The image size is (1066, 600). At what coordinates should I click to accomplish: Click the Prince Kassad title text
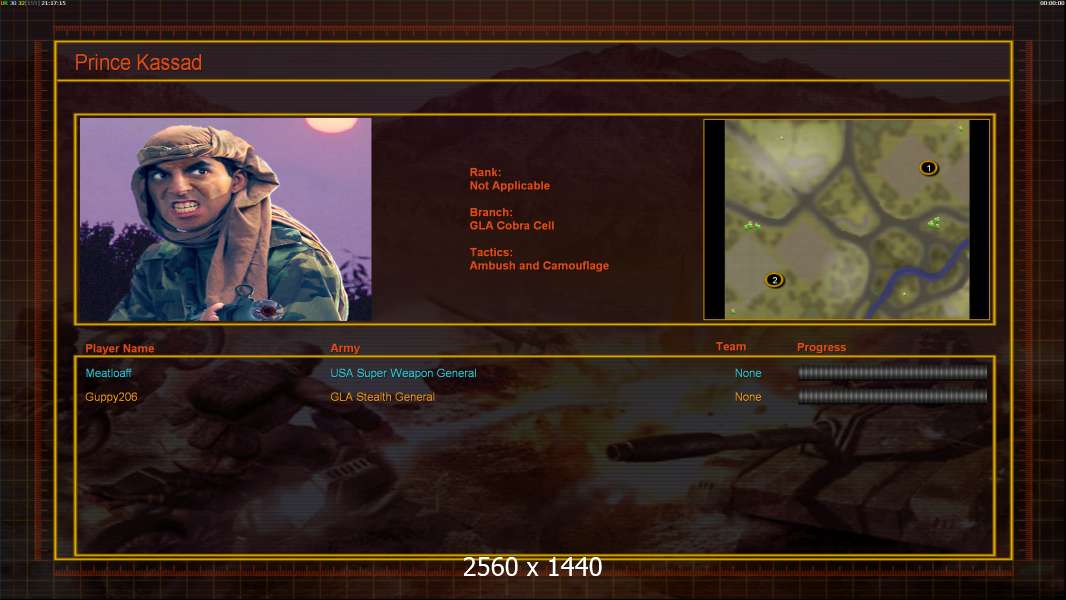point(138,63)
